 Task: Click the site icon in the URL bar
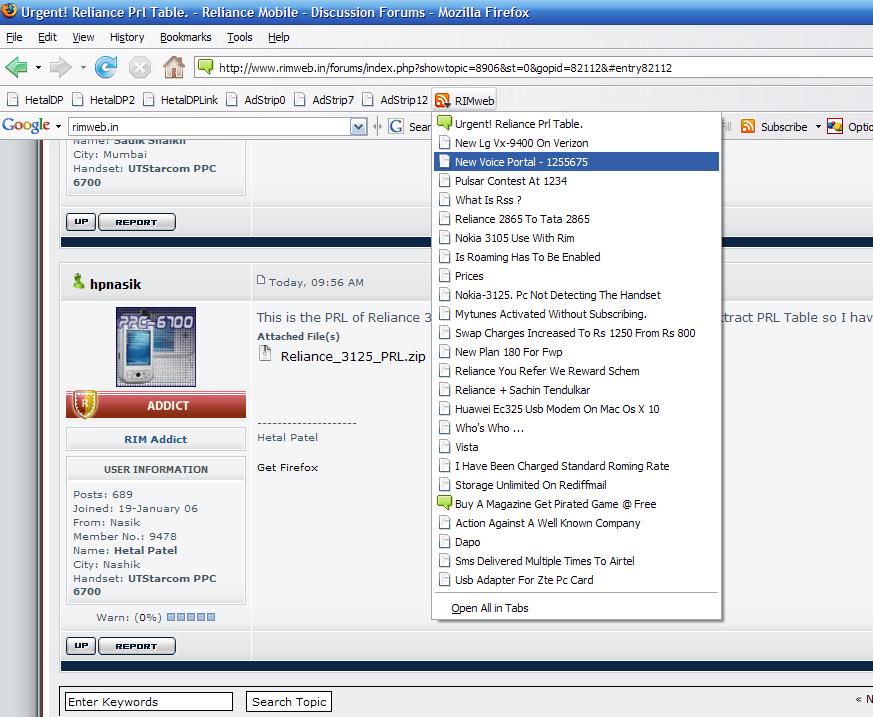pyautogui.click(x=205, y=67)
